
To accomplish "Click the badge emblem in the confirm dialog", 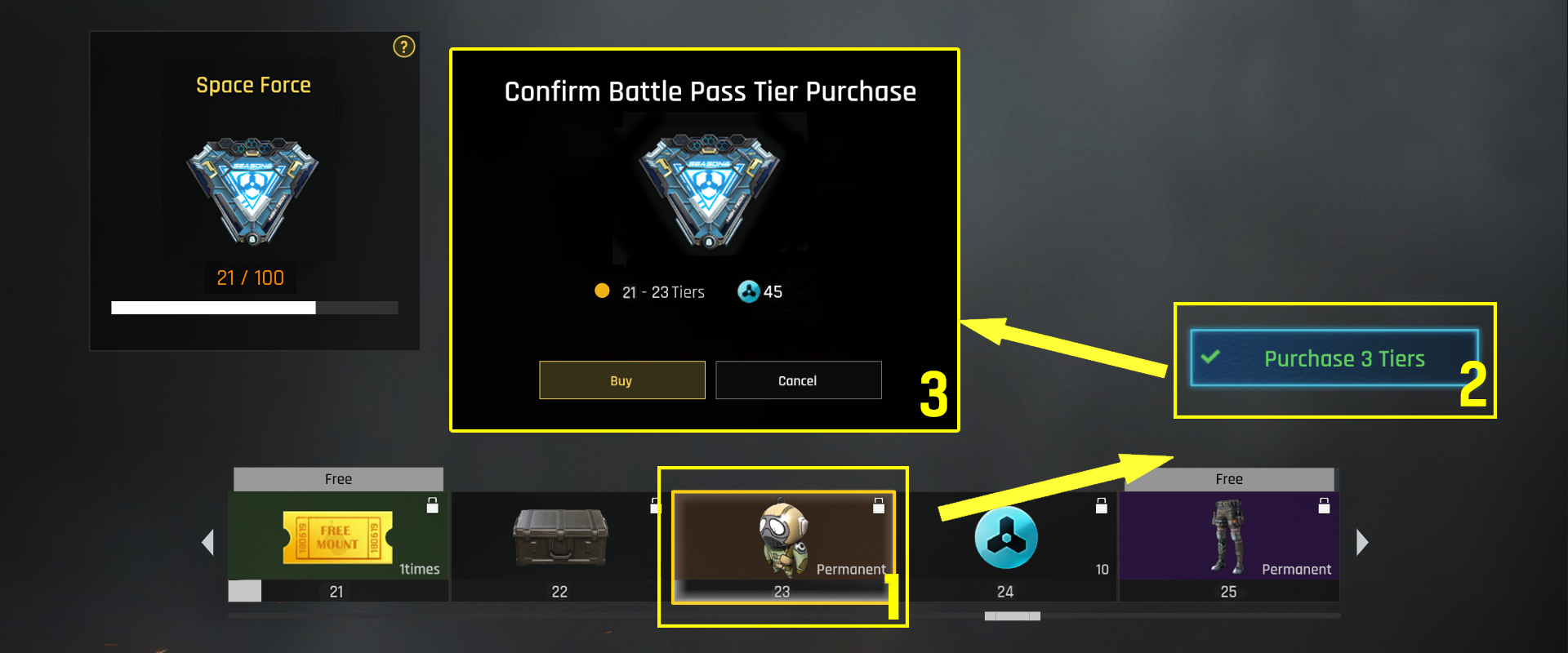I will click(x=709, y=191).
